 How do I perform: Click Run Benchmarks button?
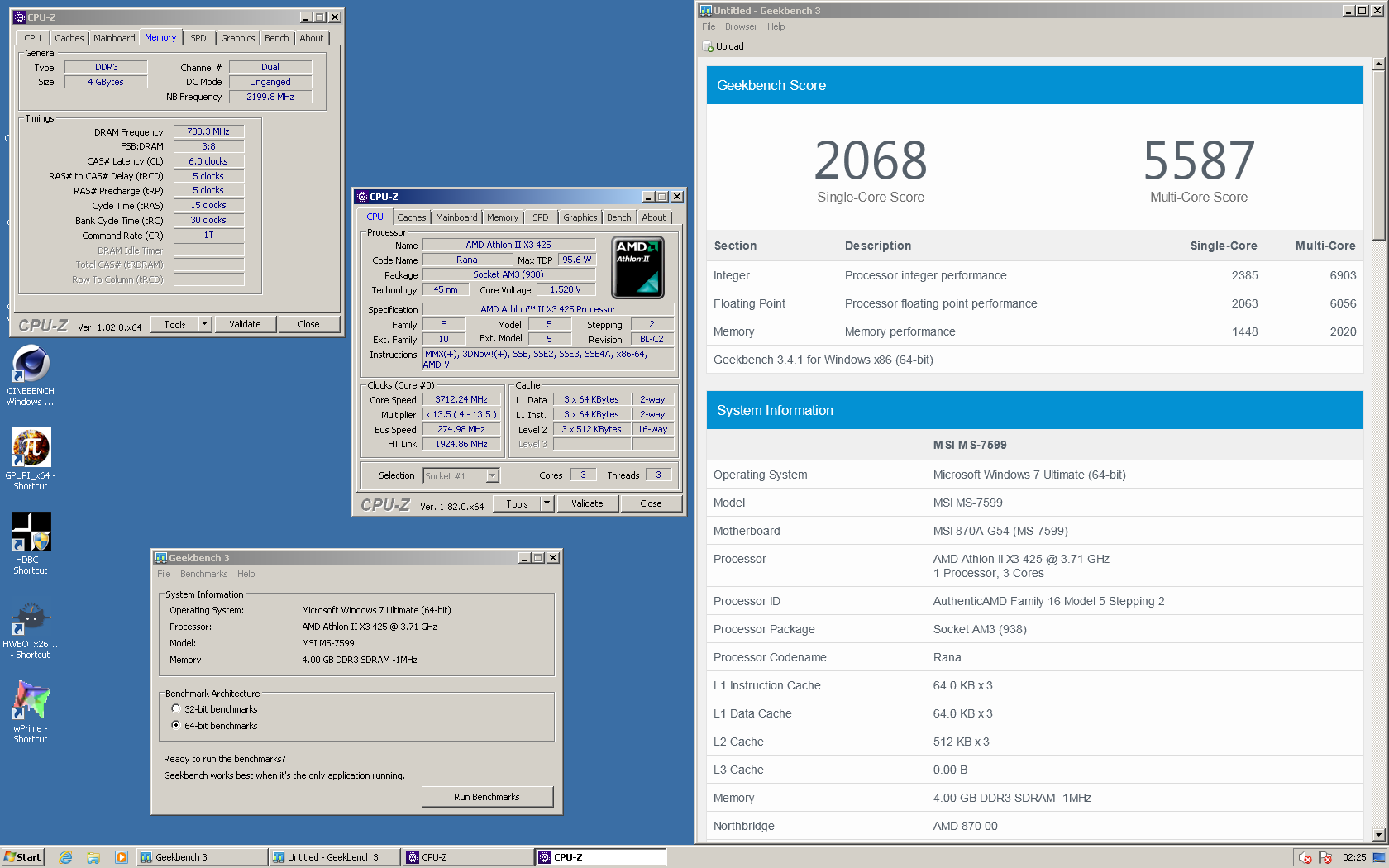tap(487, 797)
